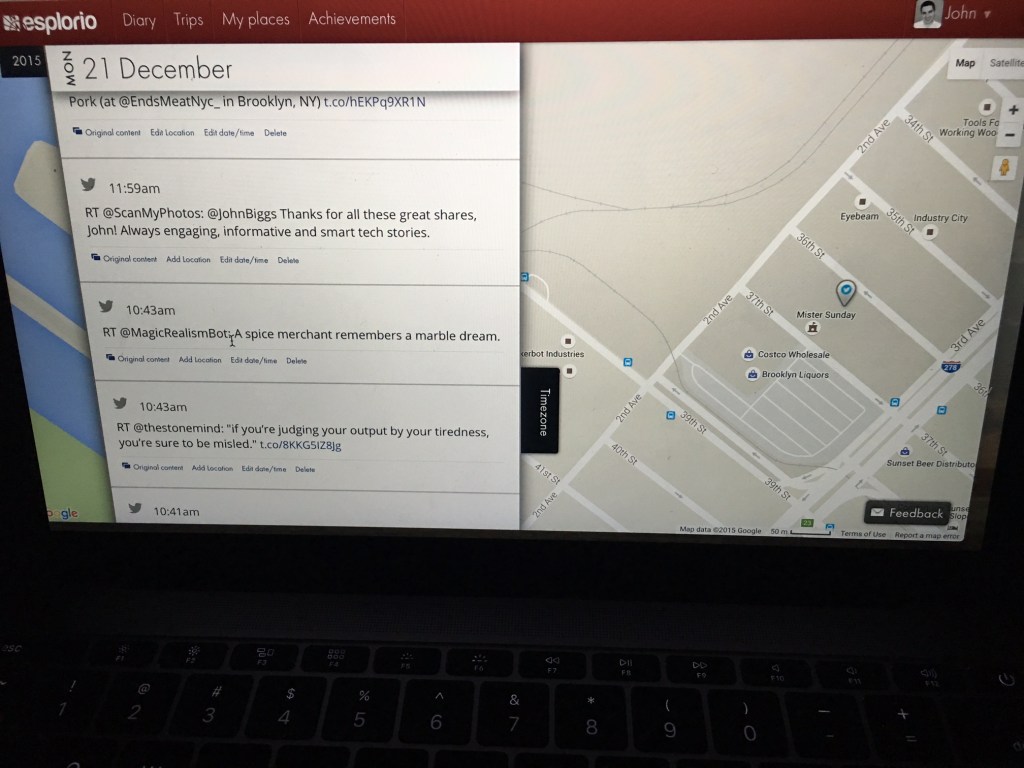Image resolution: width=1024 pixels, height=768 pixels.
Task: Open the Timezone side tab
Action: (541, 411)
